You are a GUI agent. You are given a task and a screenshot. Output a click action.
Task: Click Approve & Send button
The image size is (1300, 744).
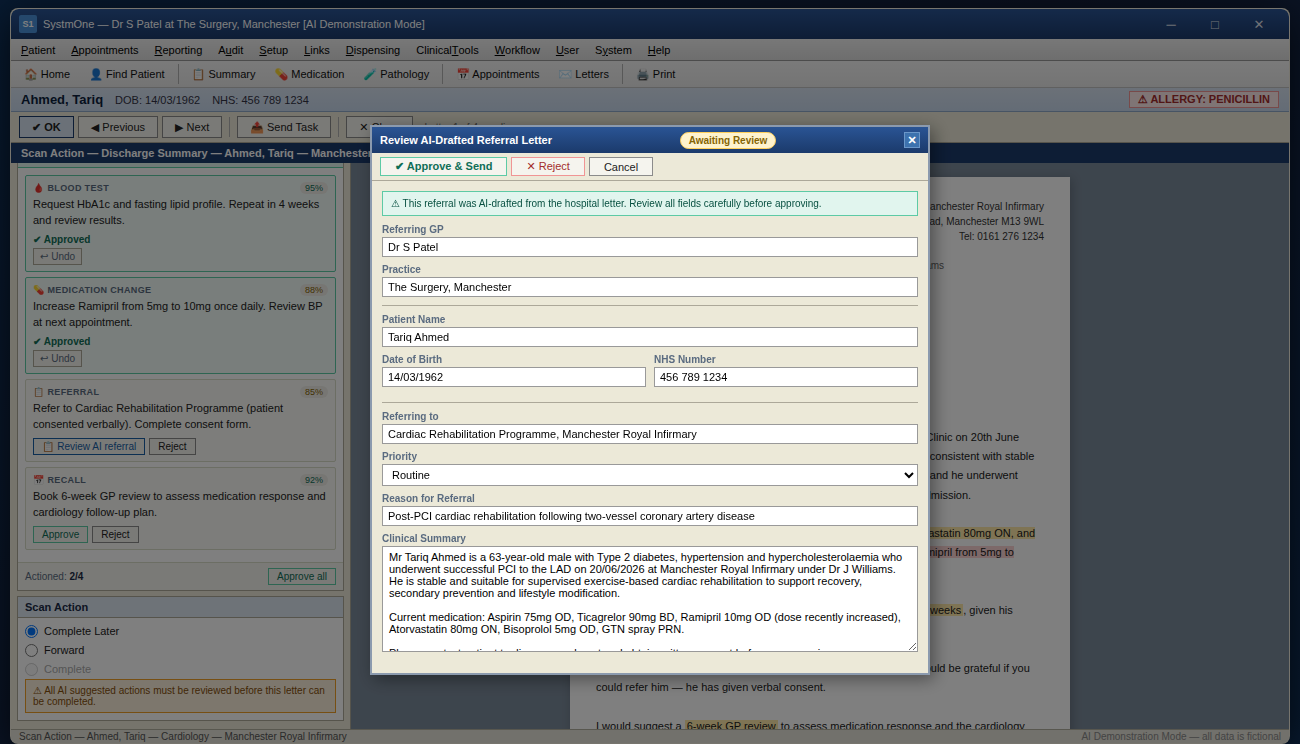443,166
